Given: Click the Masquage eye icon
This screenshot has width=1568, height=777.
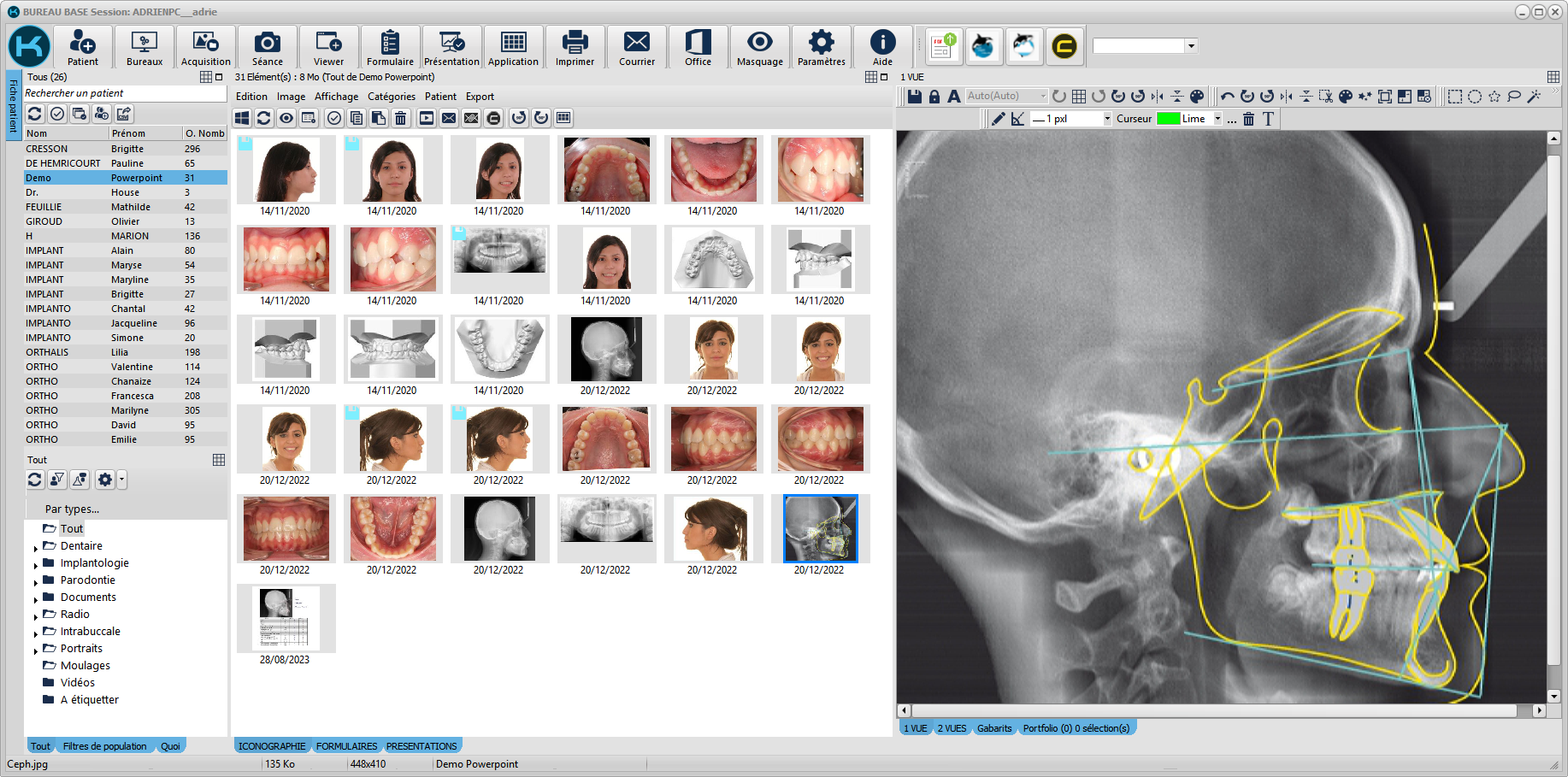Looking at the screenshot, I should [x=759, y=47].
